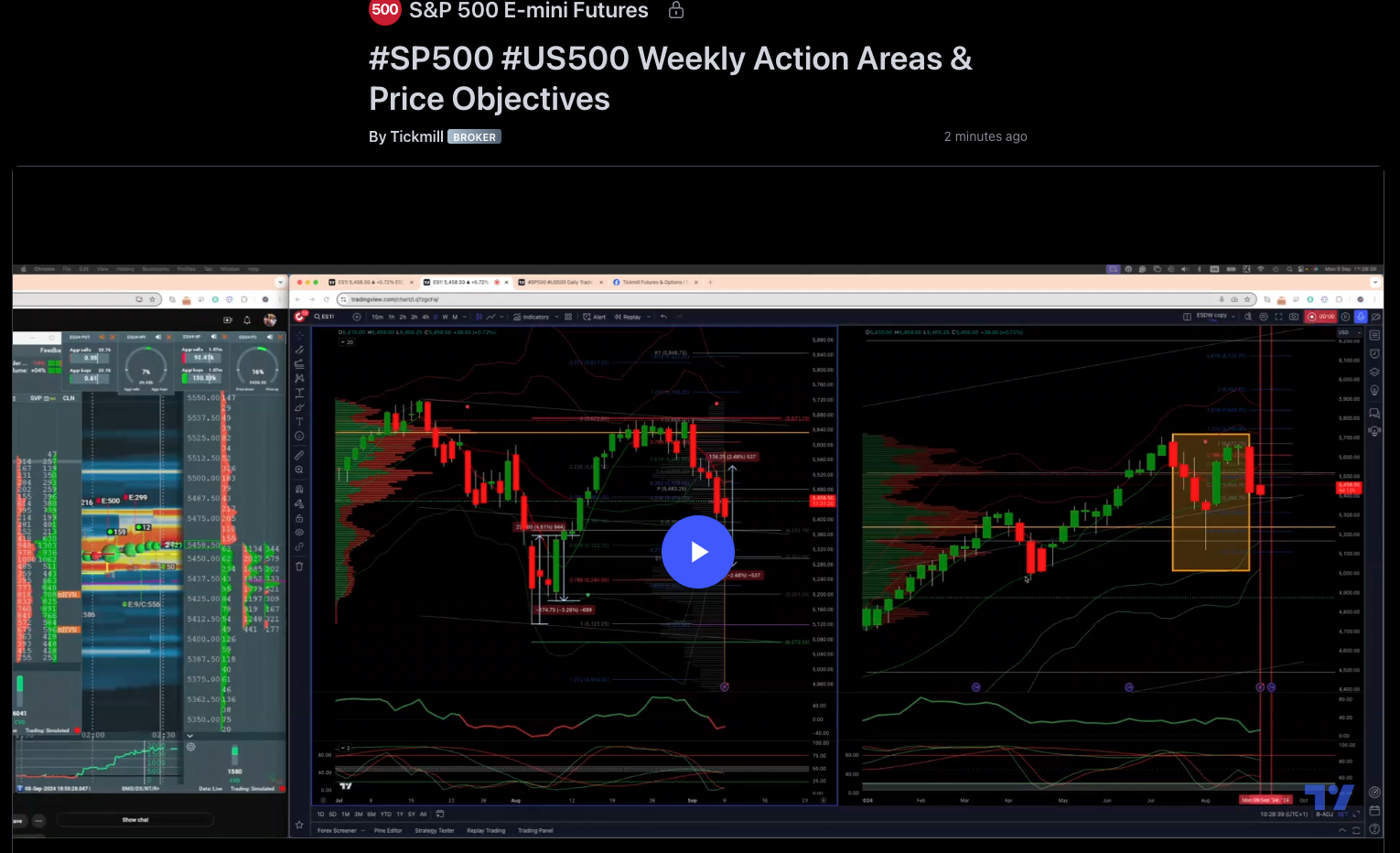In video's TradingView, click the trash delete drawings icon

pos(299,567)
